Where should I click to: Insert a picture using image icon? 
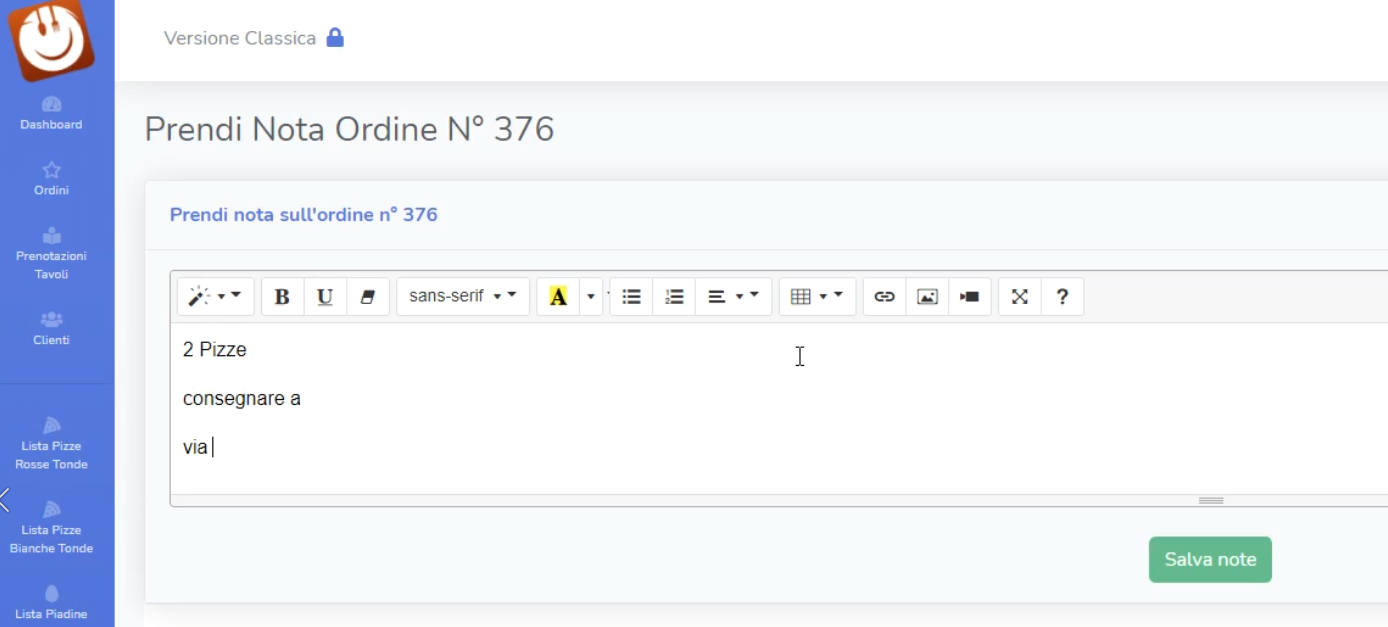tap(927, 297)
